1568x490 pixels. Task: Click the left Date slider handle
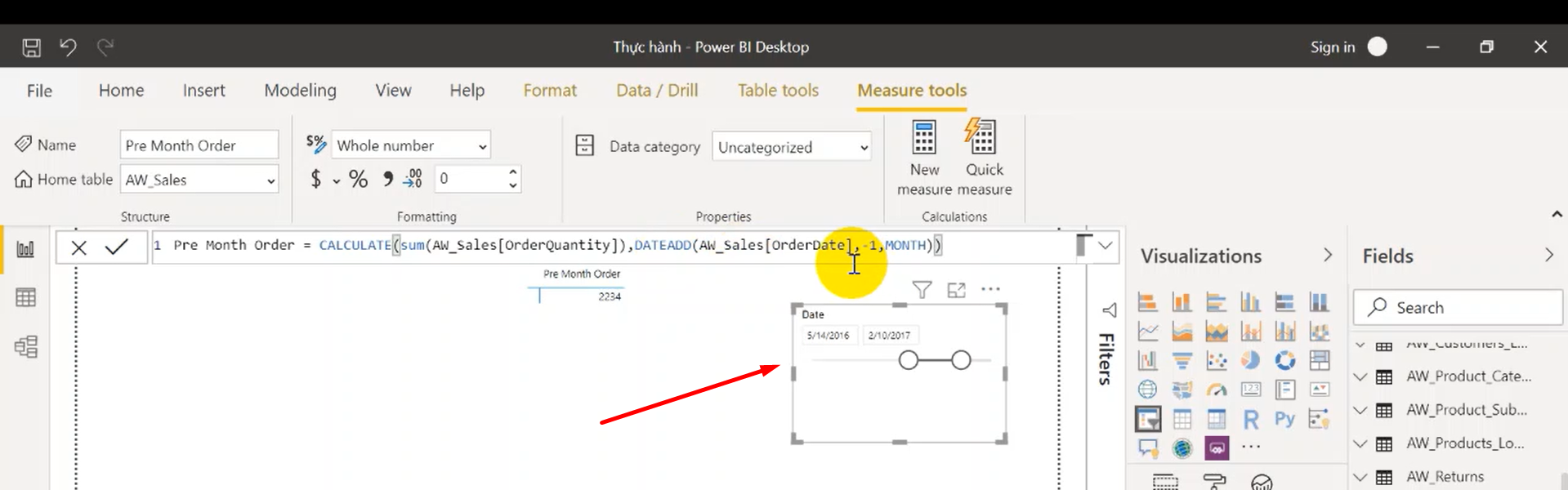[909, 360]
